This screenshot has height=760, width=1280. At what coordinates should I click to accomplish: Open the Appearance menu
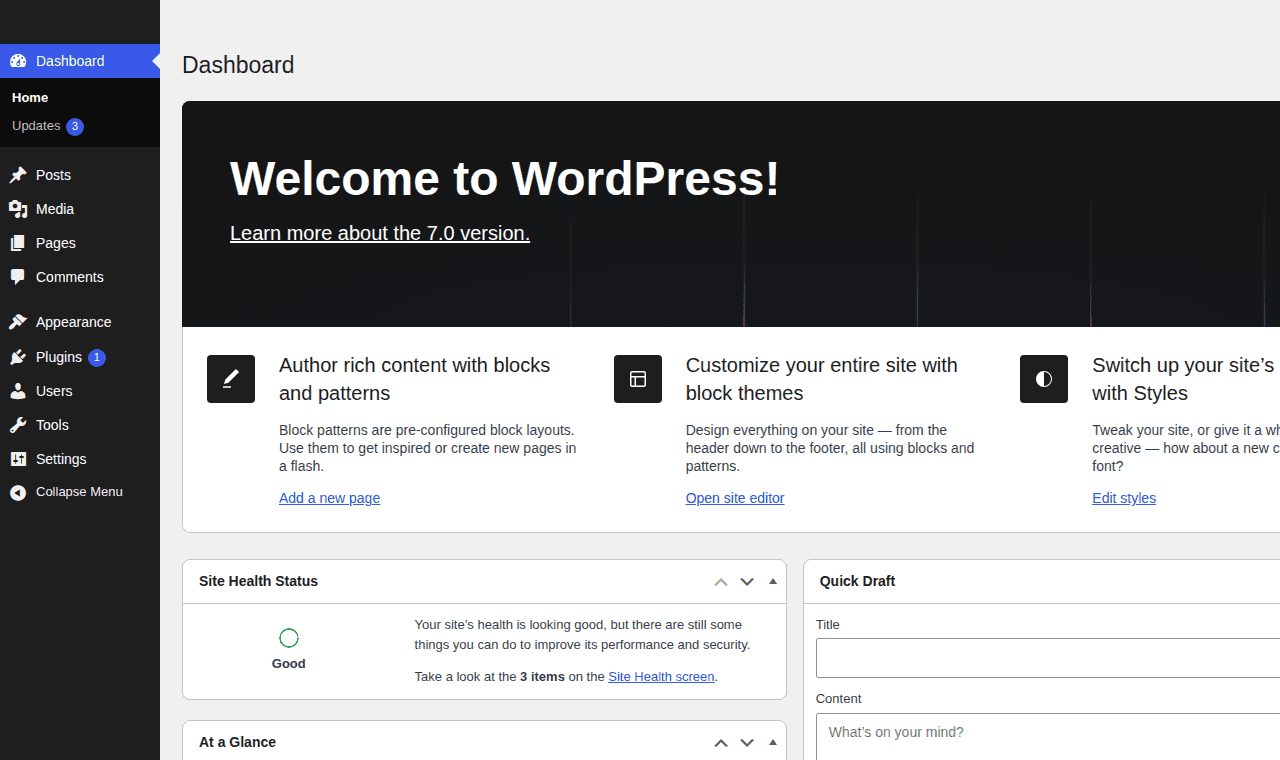coord(80,322)
